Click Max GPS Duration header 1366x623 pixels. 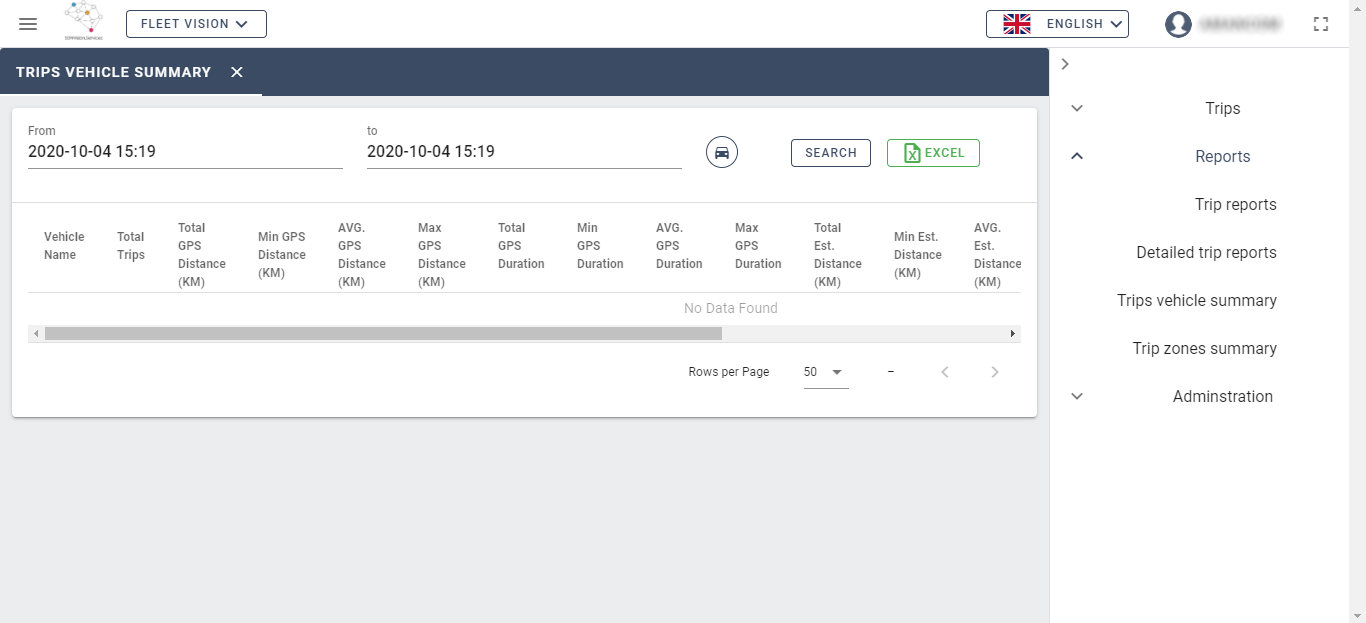click(758, 246)
